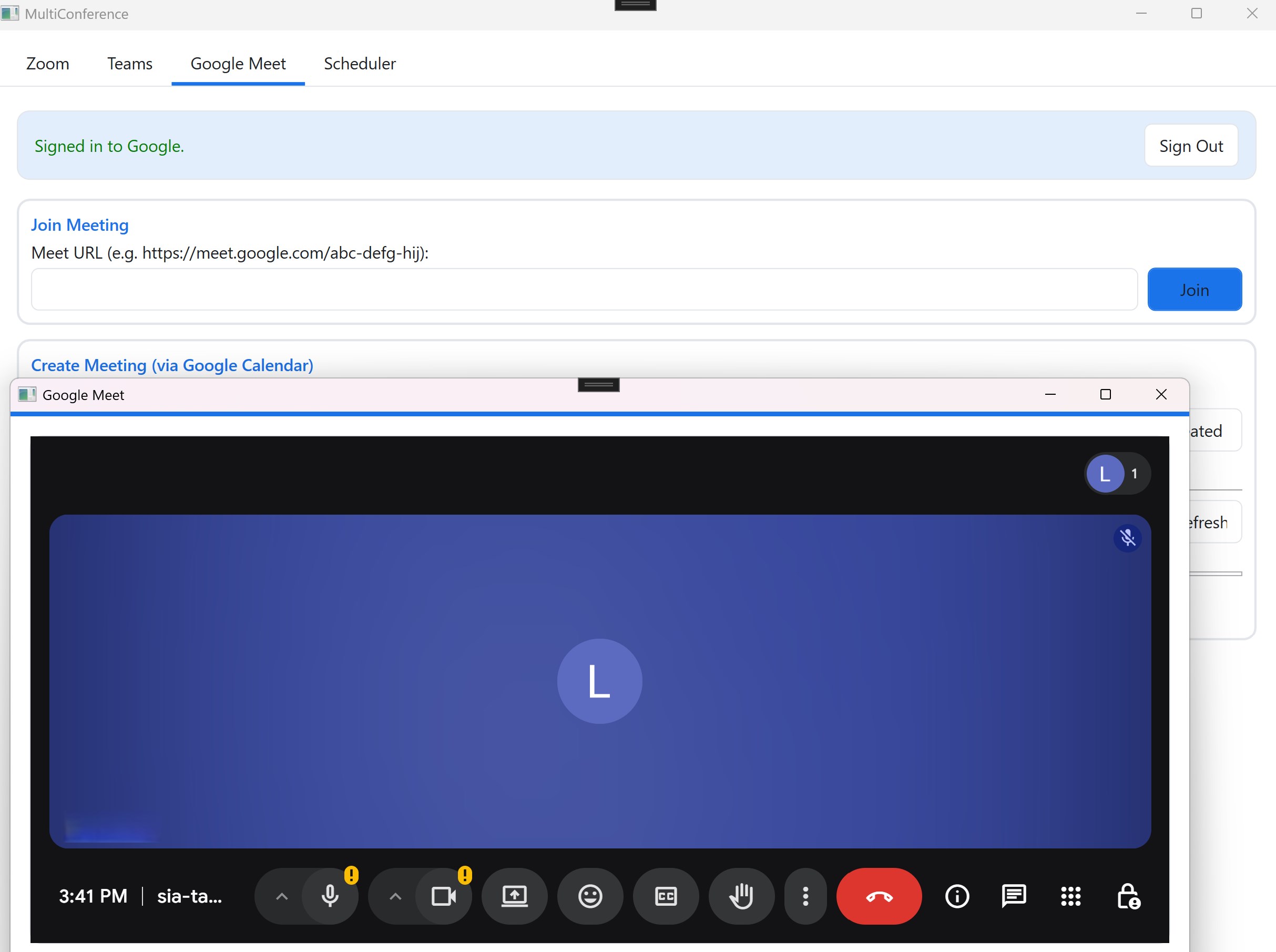Focus the Meet URL input field
This screenshot has height=952, width=1276.
tap(584, 289)
